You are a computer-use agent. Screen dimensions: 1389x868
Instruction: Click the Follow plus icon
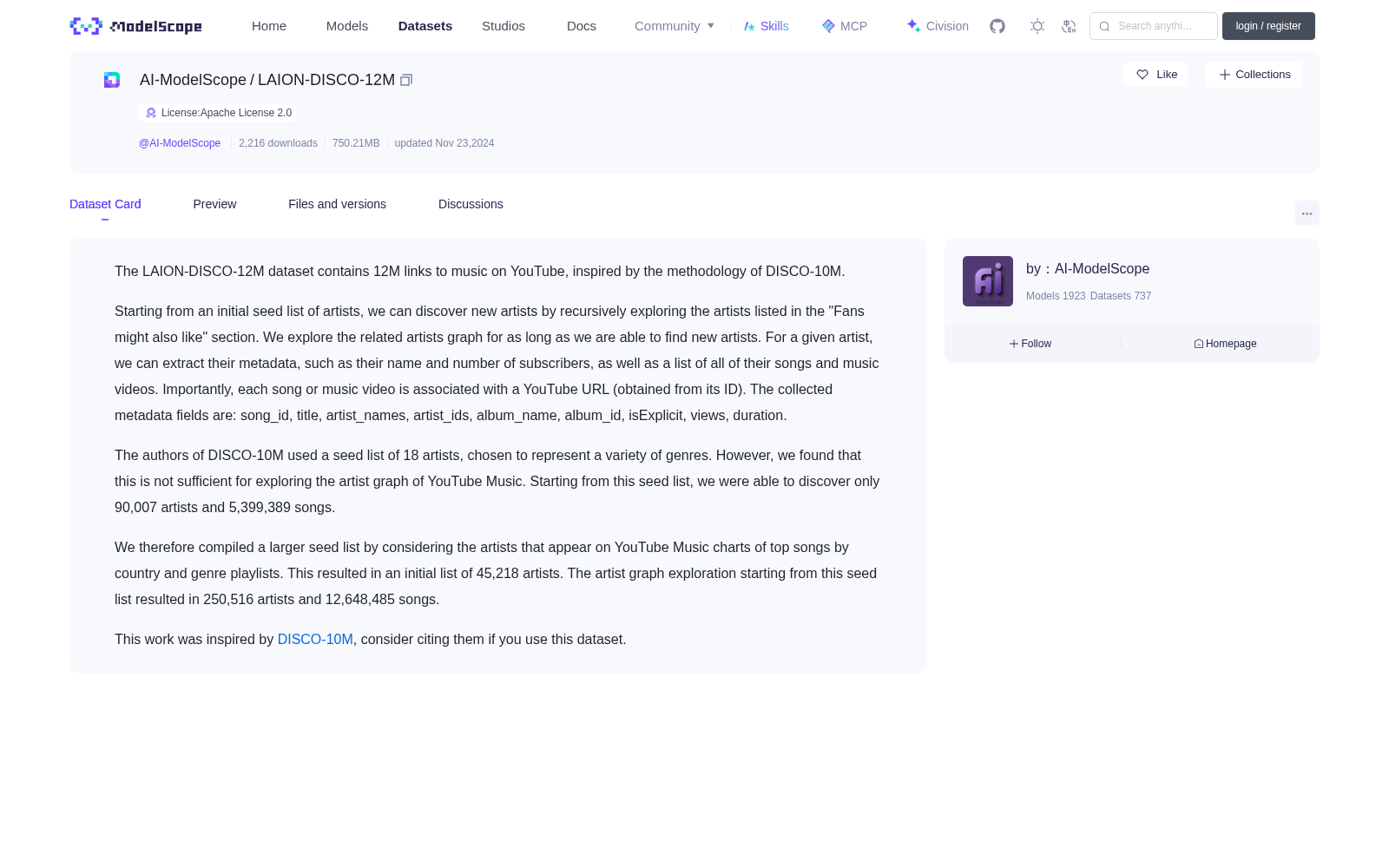(1014, 344)
